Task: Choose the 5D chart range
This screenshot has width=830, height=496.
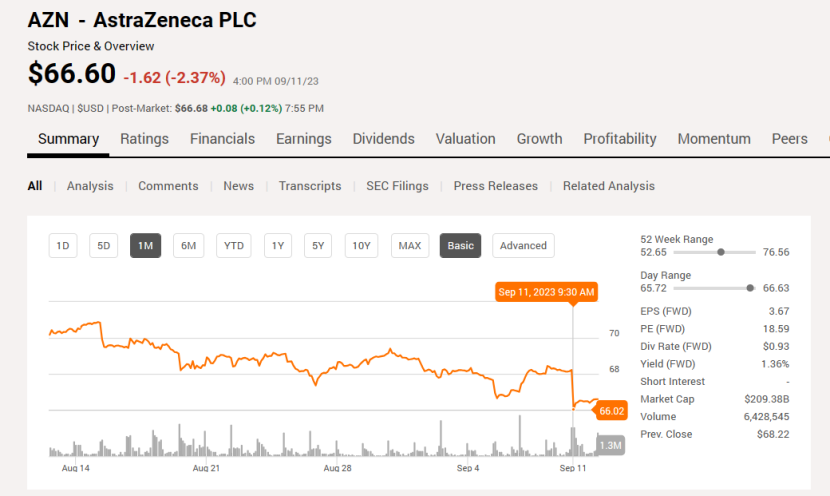Action: point(104,245)
